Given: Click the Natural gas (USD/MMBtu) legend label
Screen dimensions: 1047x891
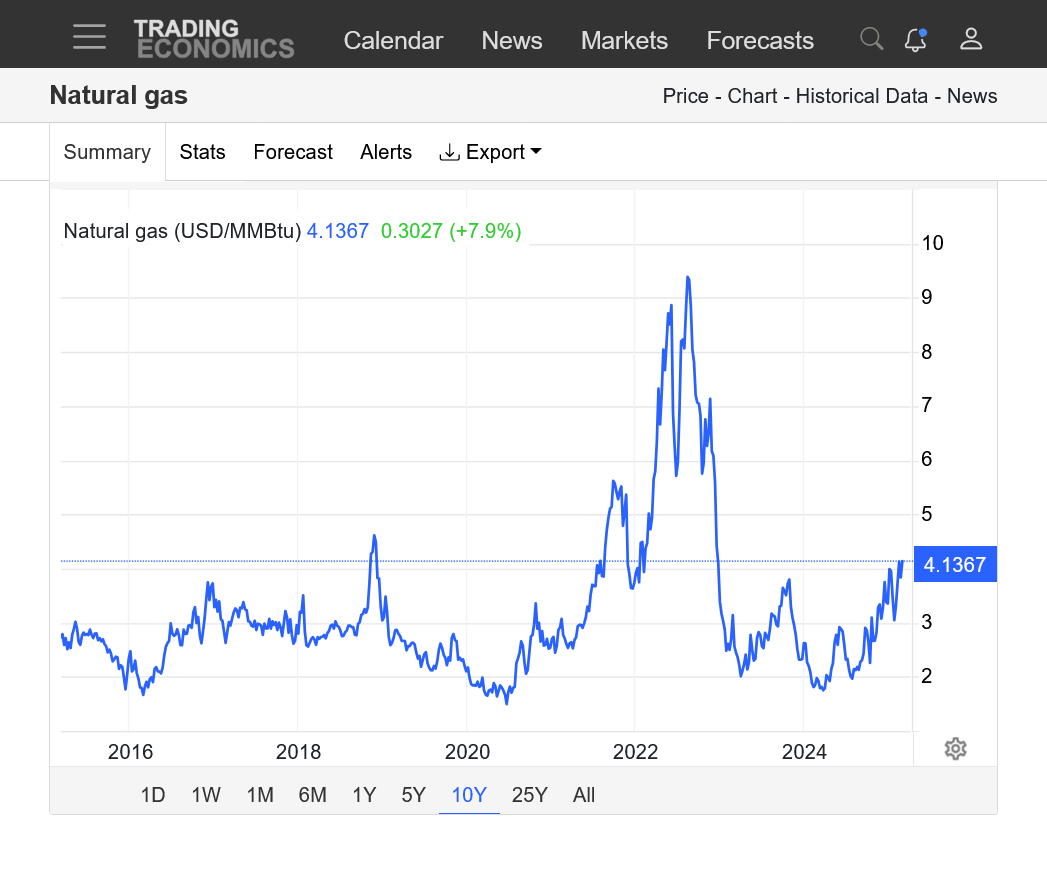Looking at the screenshot, I should (182, 231).
